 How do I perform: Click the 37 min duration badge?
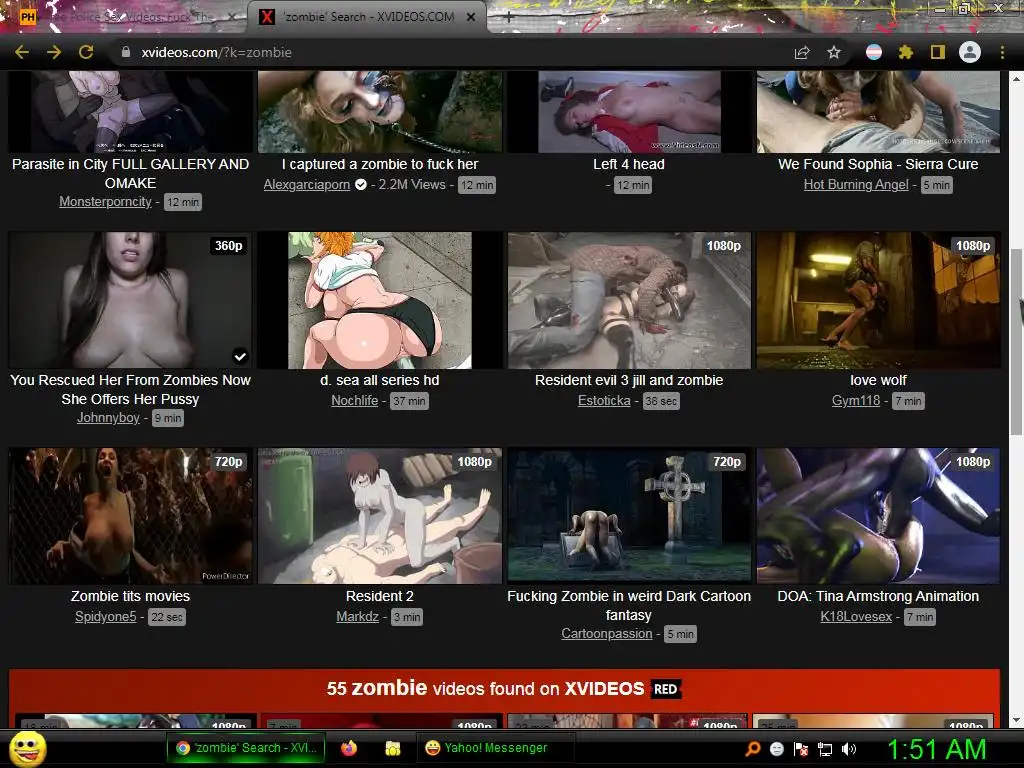409,401
